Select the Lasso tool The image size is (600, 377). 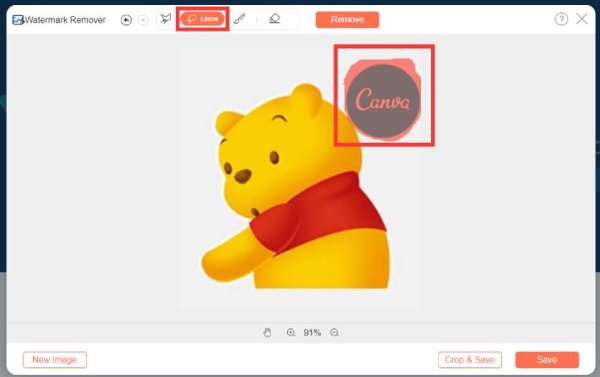(x=202, y=19)
